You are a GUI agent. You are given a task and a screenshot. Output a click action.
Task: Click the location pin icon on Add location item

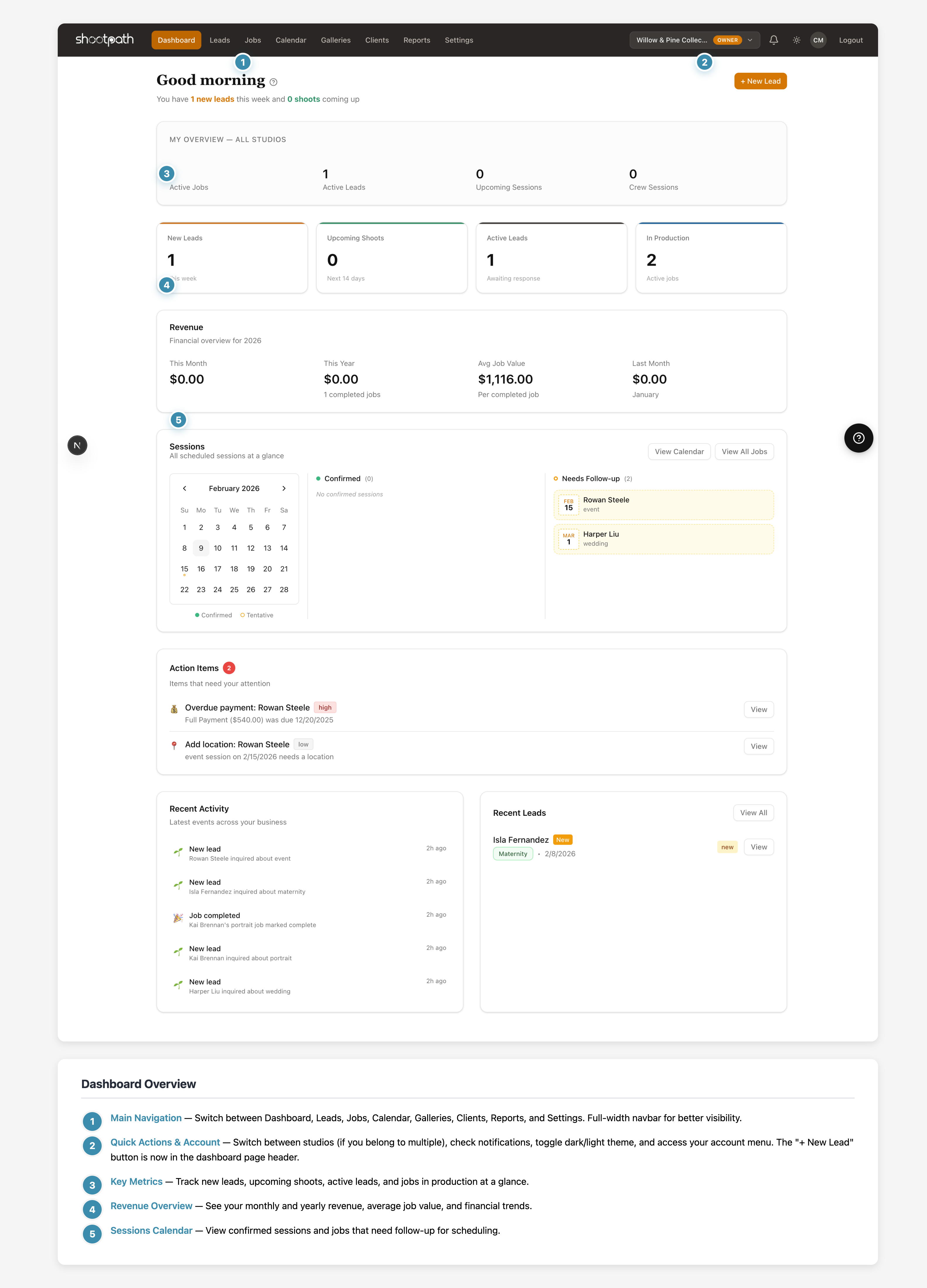[174, 745]
